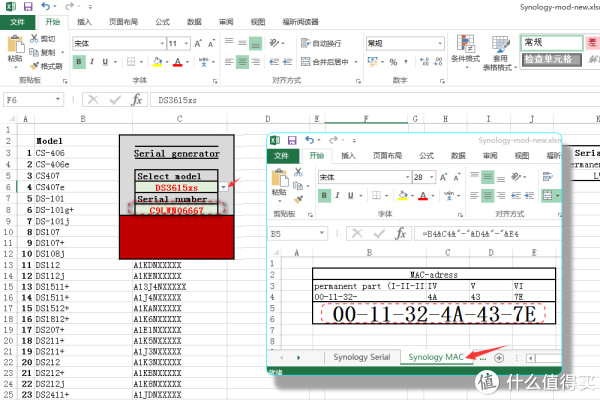
Task: Increase decimal places in main ribbon
Action: 424,62
